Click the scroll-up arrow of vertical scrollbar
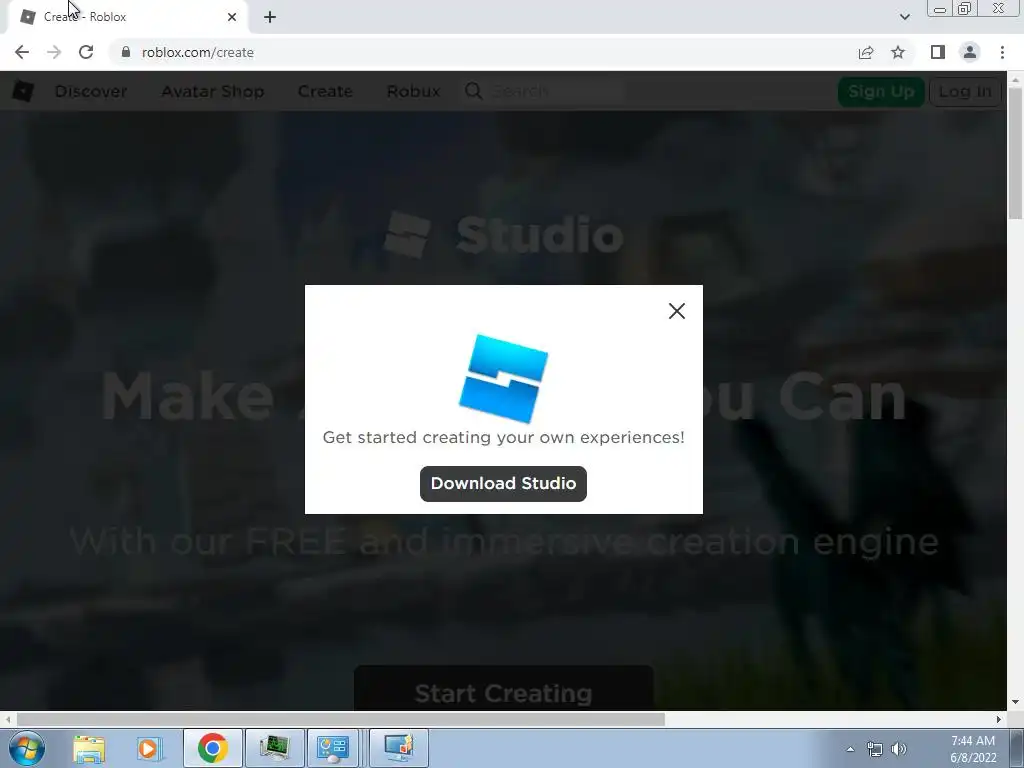 tap(1015, 79)
